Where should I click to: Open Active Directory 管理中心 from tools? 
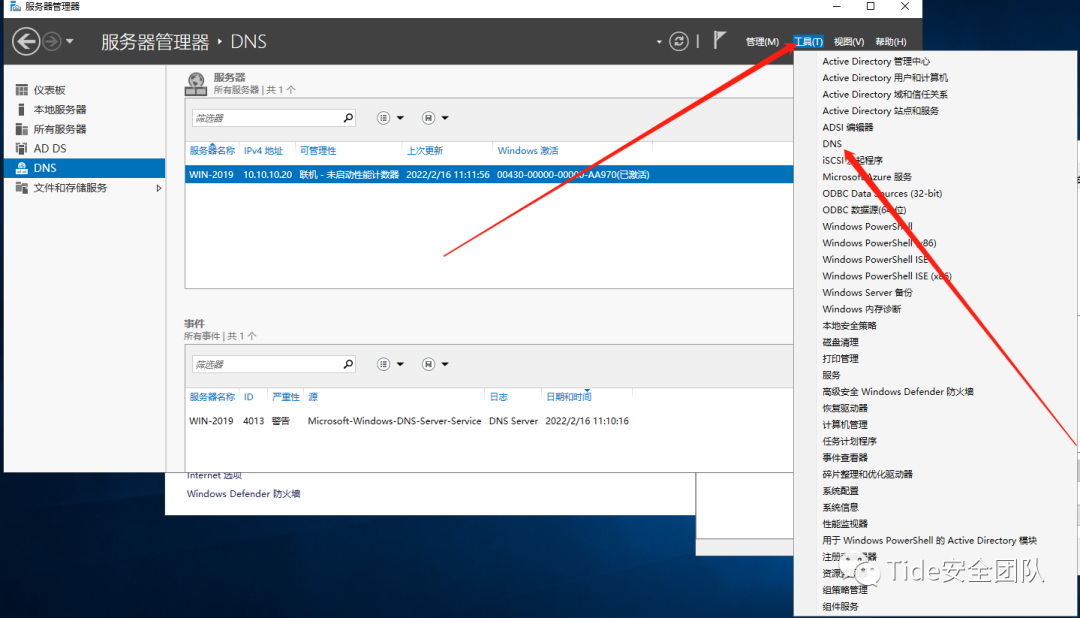[875, 61]
